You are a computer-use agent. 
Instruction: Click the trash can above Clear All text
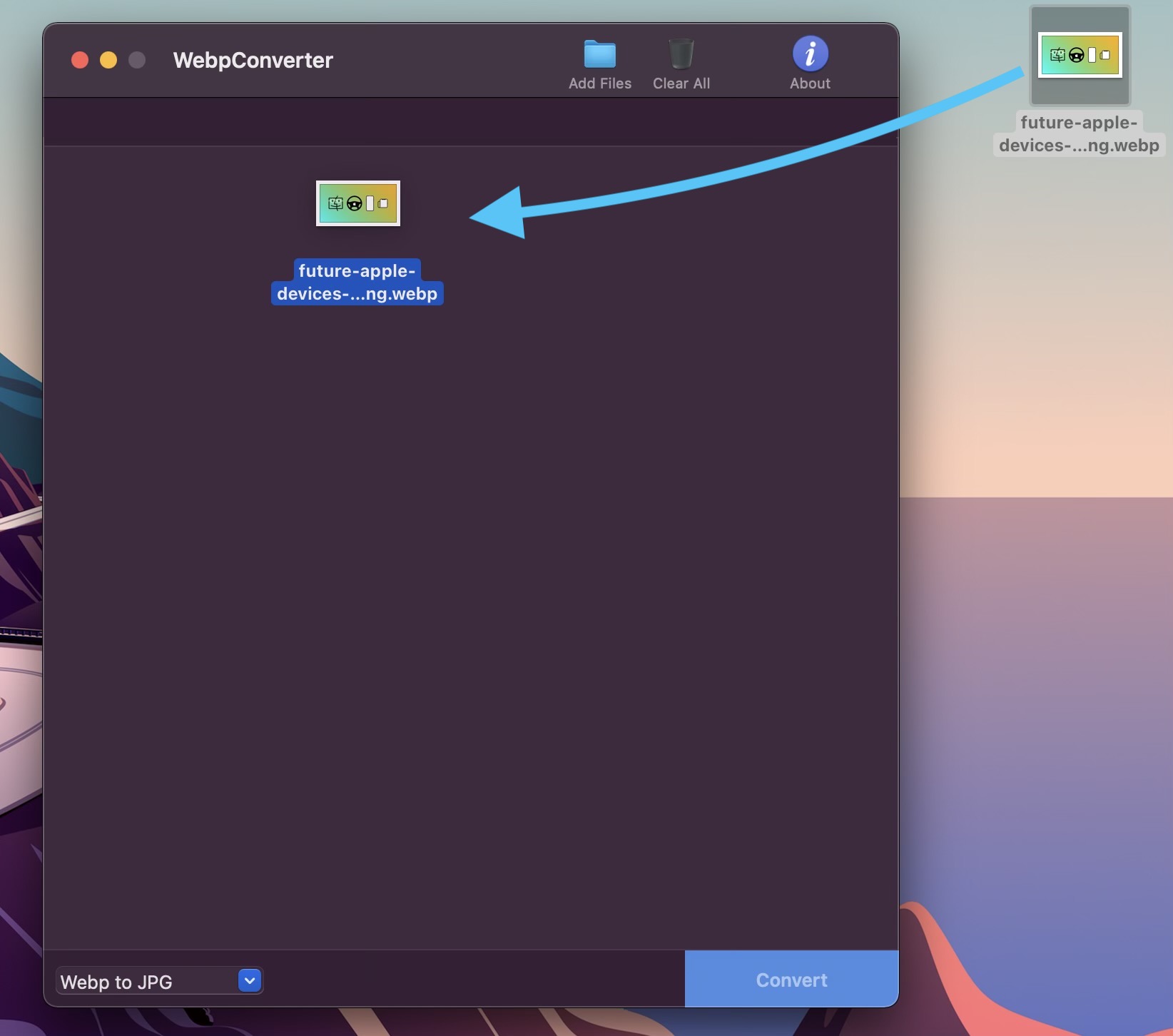pyautogui.click(x=681, y=54)
